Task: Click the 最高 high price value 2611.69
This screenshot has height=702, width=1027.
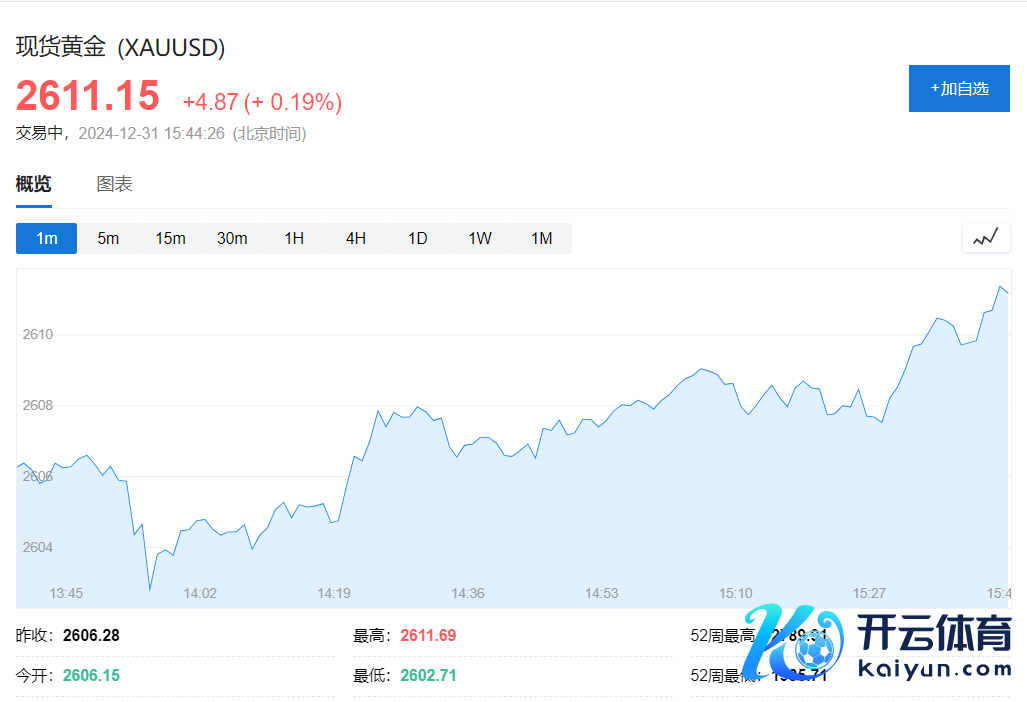Action: pyautogui.click(x=428, y=635)
